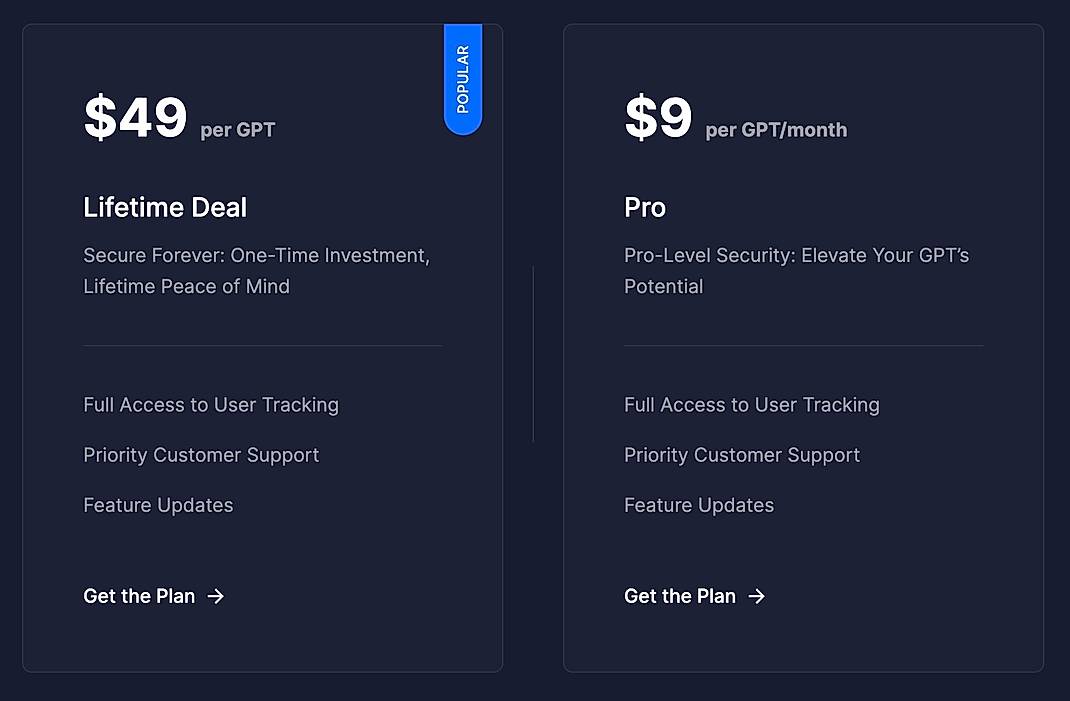Select the Pro plan heading
The height and width of the screenshot is (701, 1070).
pos(645,208)
